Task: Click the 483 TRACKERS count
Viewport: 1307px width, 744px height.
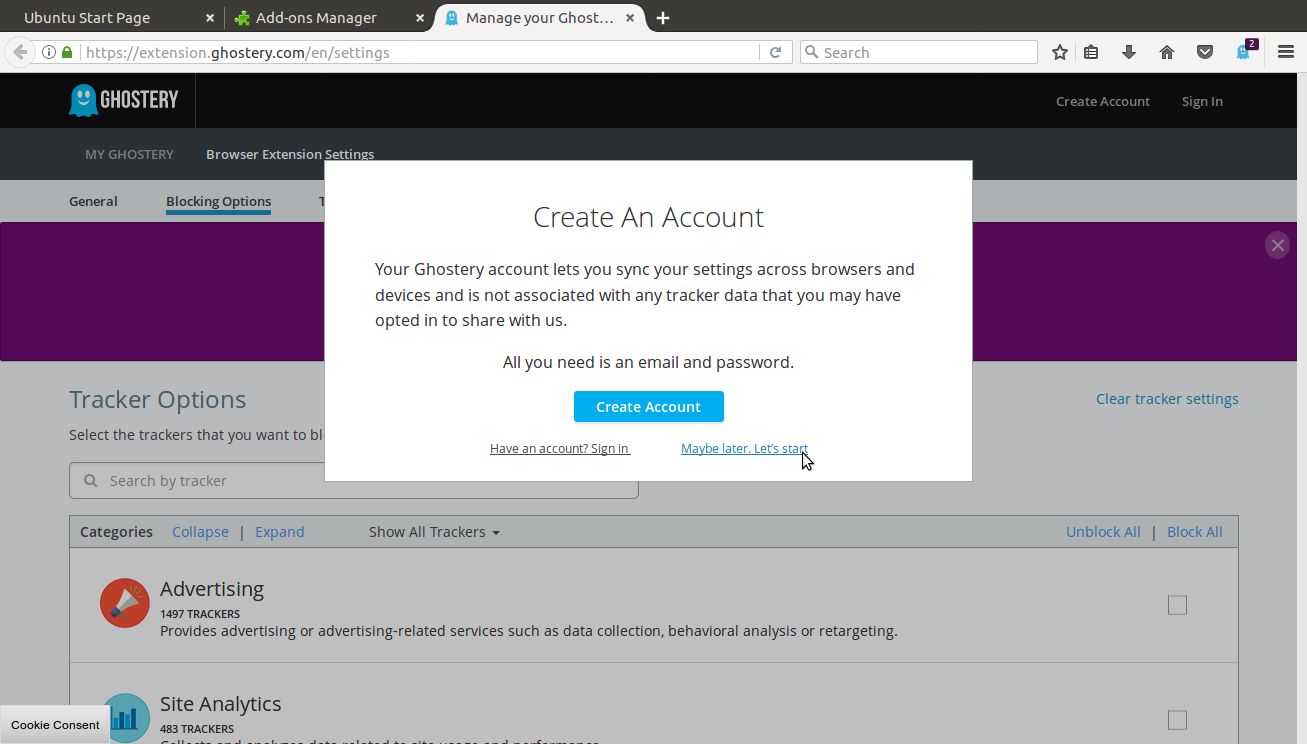Action: [197, 729]
